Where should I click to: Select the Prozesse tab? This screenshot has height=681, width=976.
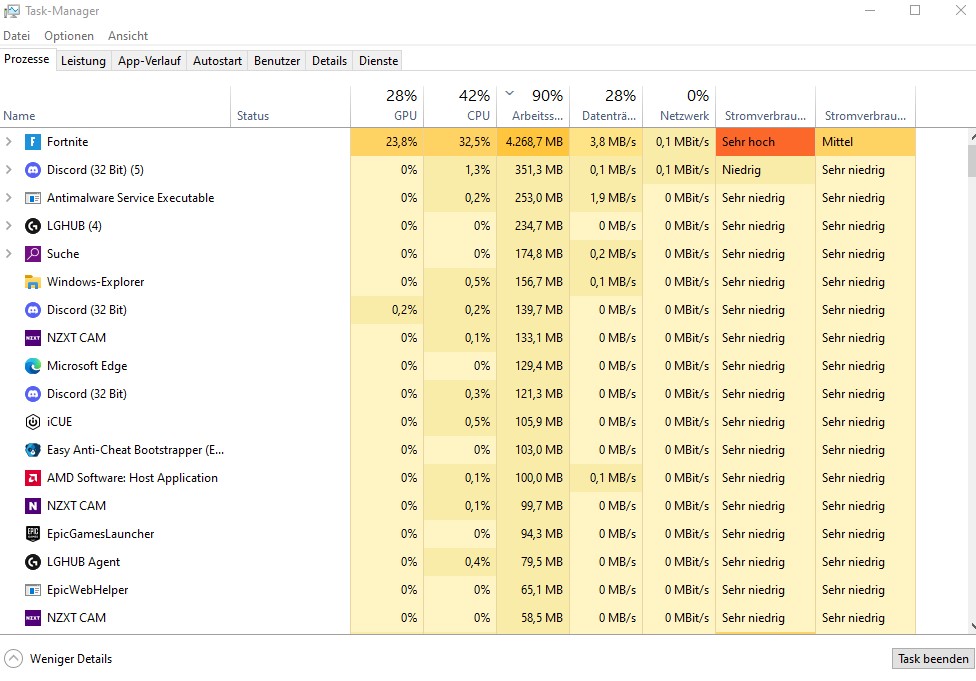[27, 59]
